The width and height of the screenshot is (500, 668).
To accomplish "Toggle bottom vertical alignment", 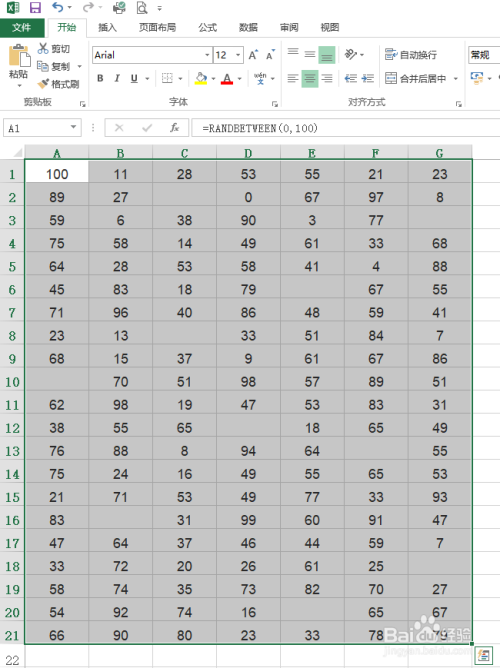I will [x=327, y=55].
